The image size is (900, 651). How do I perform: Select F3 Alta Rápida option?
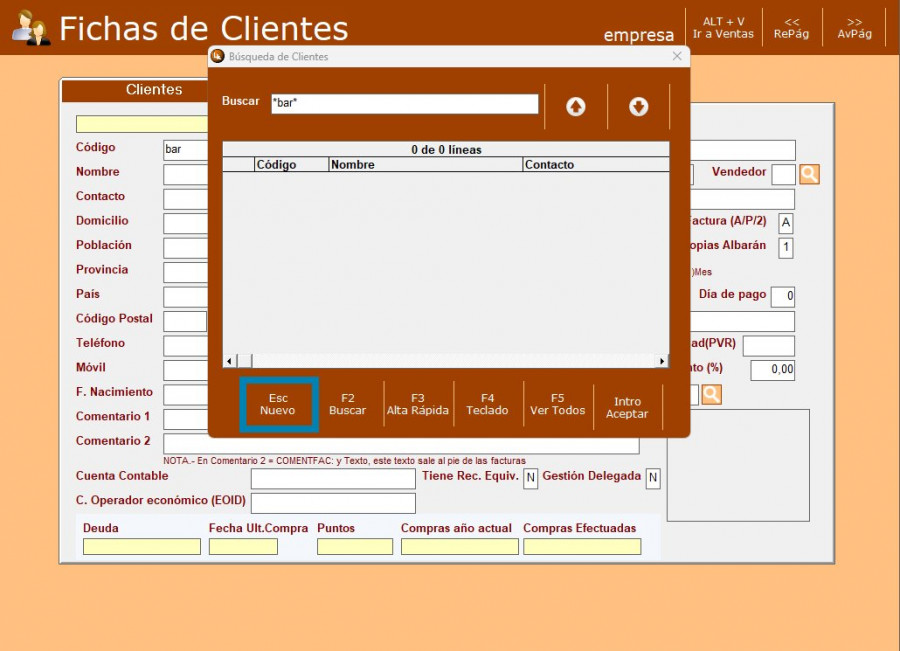pyautogui.click(x=418, y=404)
